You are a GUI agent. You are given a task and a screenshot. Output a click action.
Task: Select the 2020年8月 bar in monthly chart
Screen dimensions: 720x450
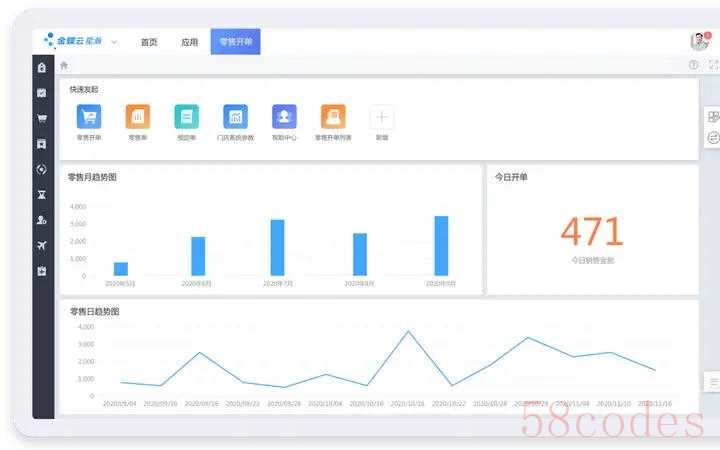[x=360, y=254]
